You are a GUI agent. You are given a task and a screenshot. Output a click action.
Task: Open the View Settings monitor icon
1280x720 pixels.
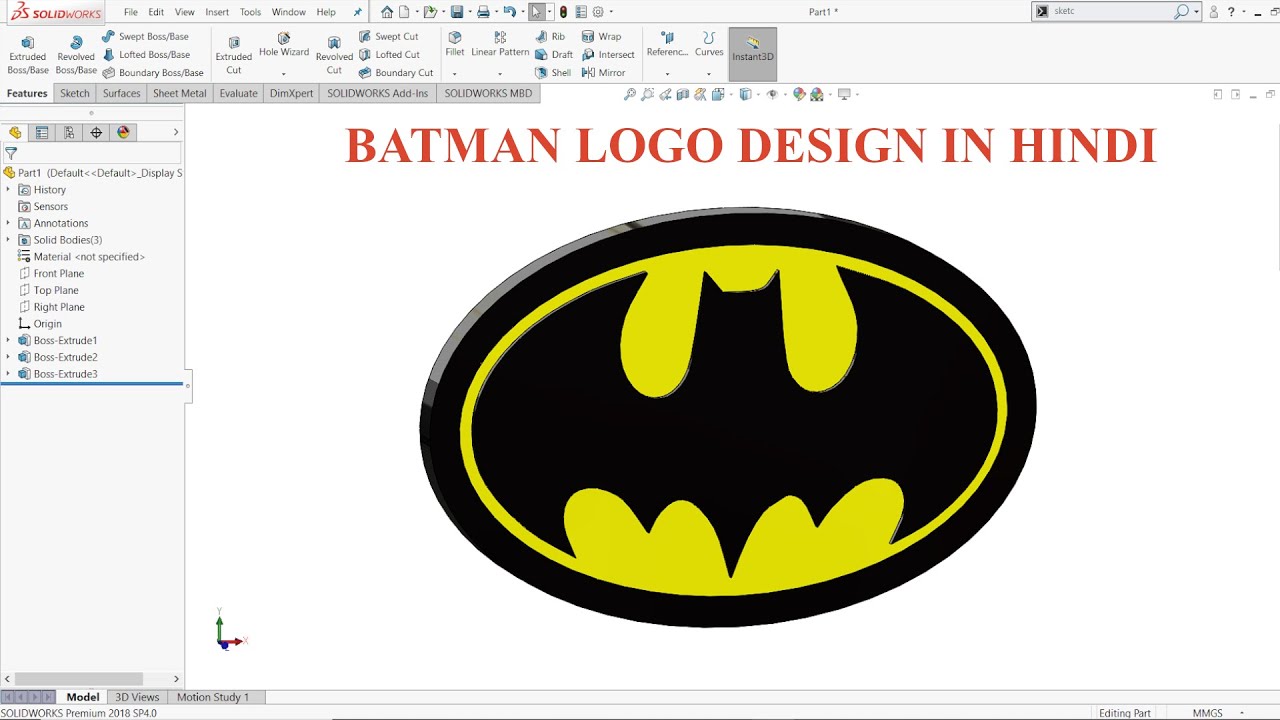[844, 94]
